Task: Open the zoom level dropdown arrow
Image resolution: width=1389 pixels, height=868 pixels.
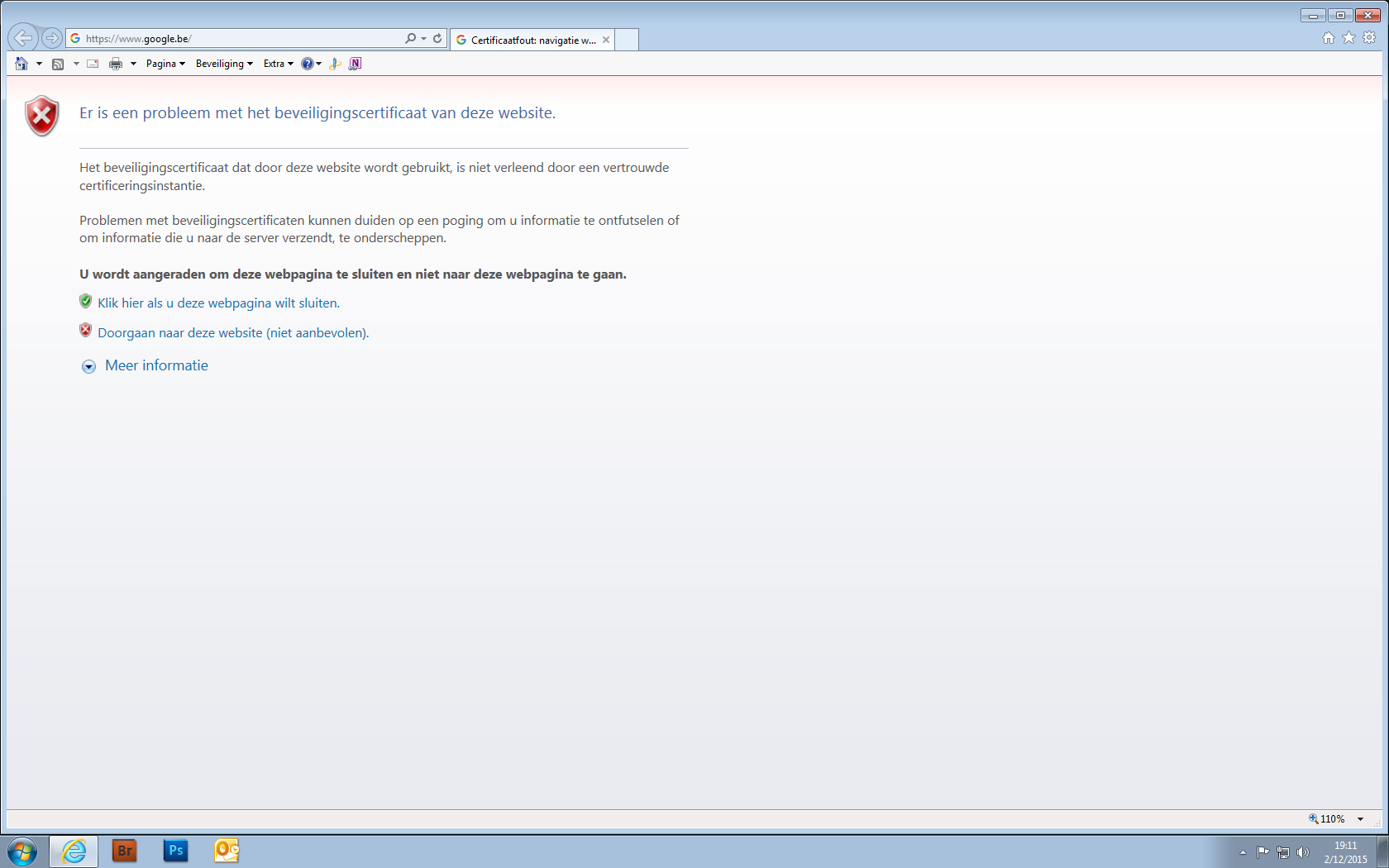Action: click(1360, 819)
